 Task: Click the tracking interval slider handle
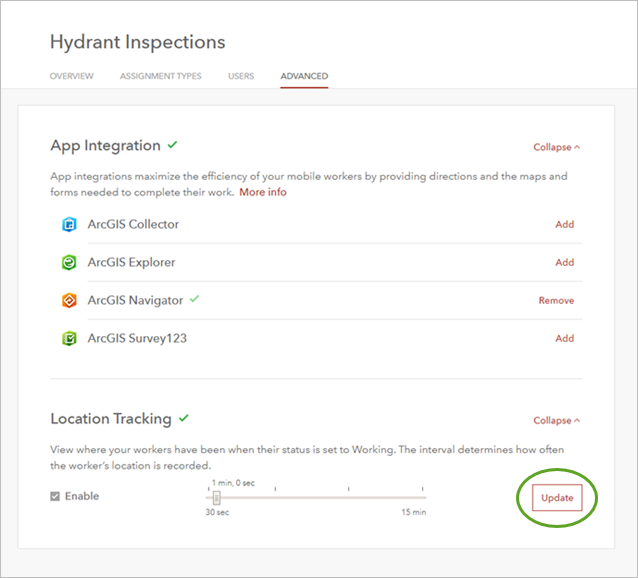point(216,497)
